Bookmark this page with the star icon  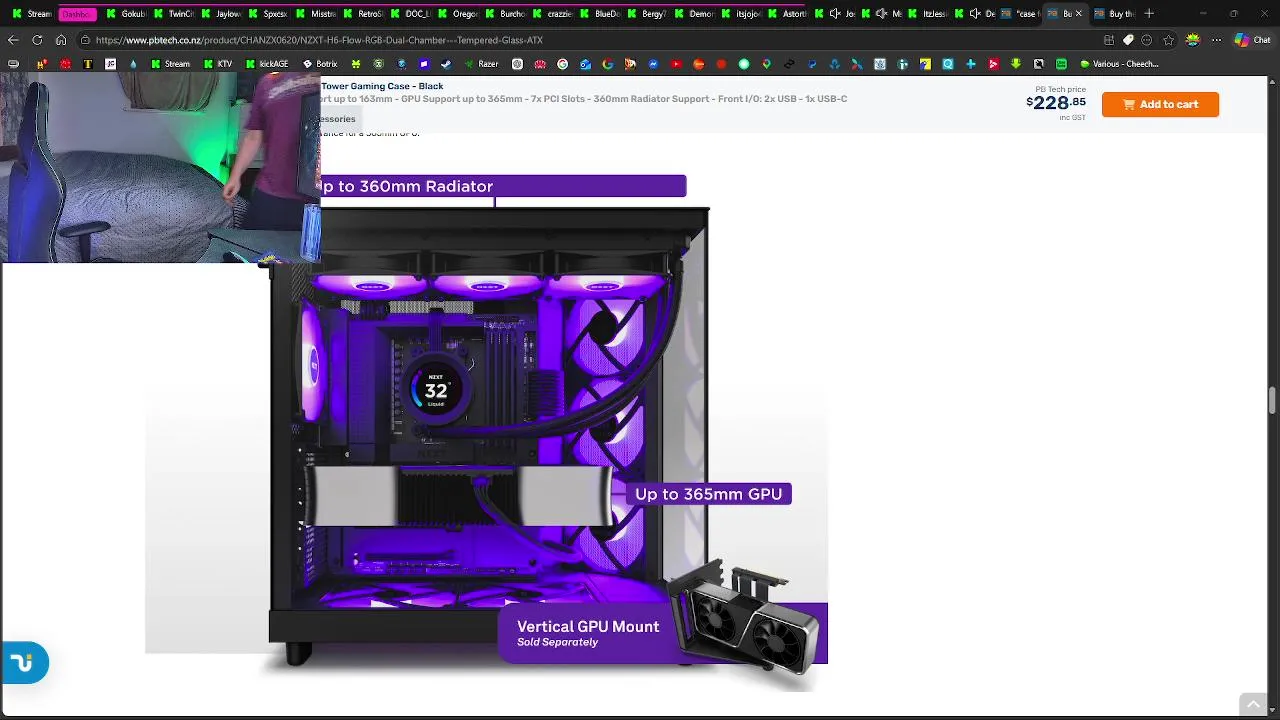coord(1168,40)
